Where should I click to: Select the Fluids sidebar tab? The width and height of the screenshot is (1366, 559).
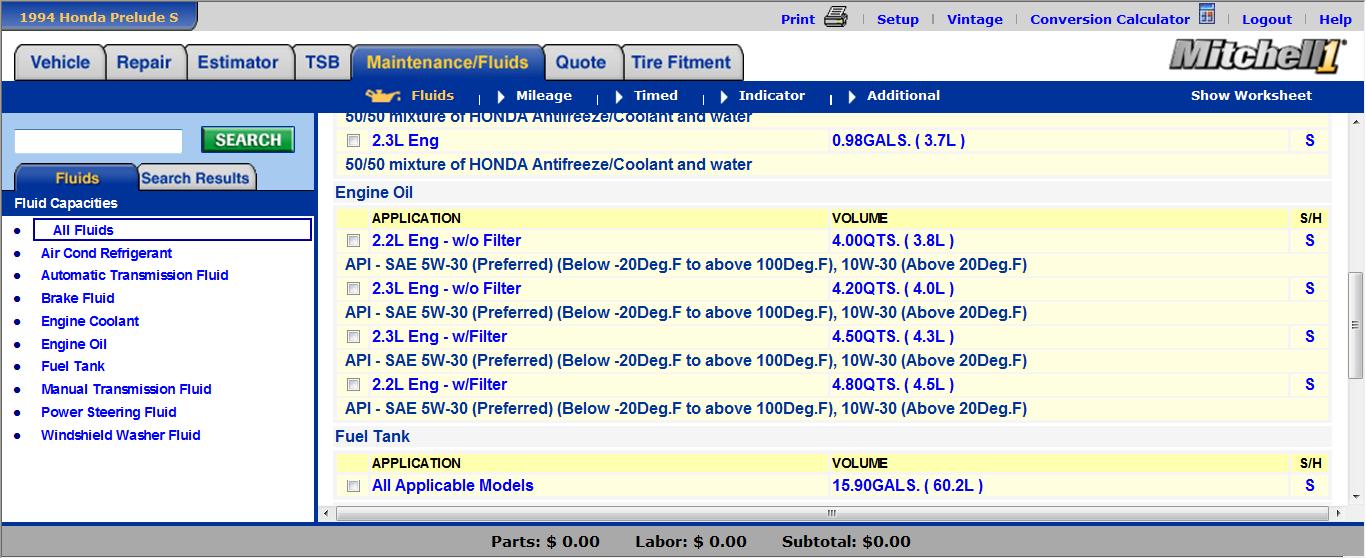click(x=77, y=178)
